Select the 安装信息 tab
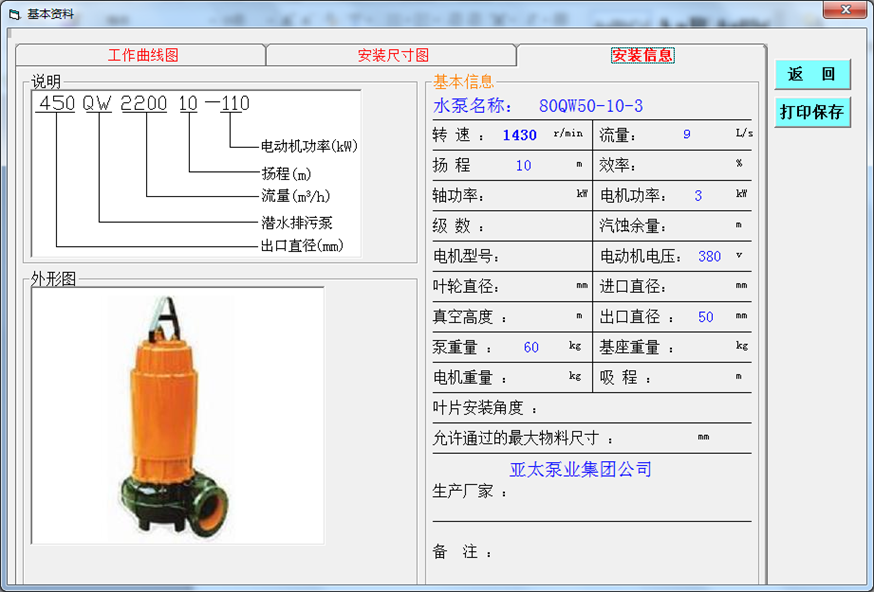The image size is (874, 592). pos(643,55)
